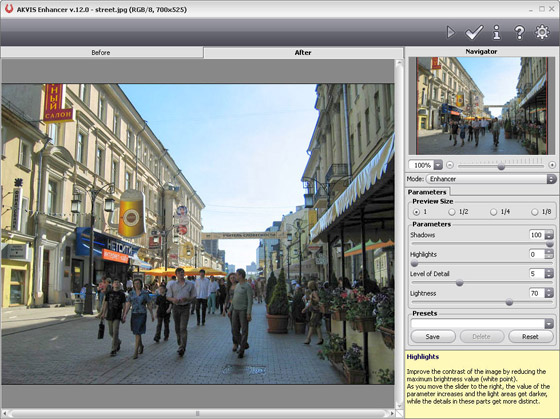Open the Mode Enhancer dropdown
The image size is (560, 419).
tap(491, 179)
